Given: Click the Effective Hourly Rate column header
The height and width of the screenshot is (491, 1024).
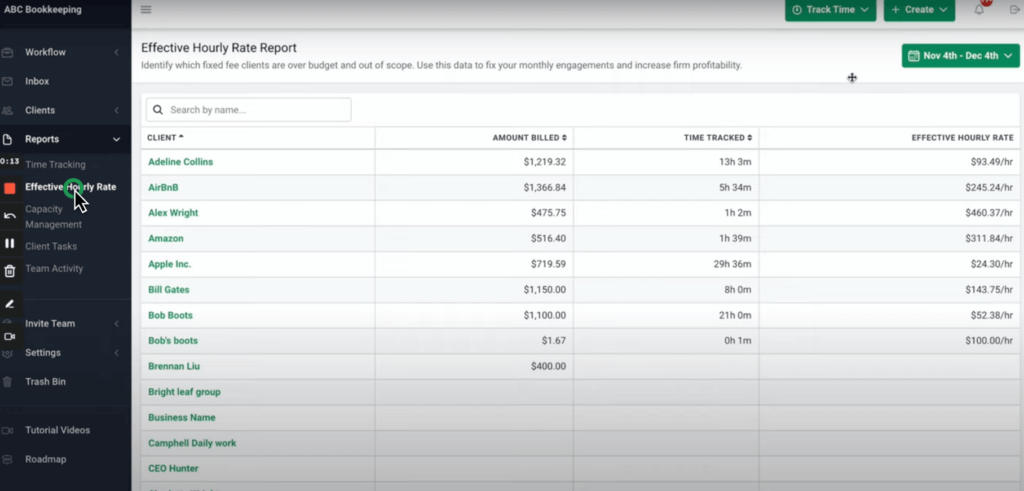Looking at the screenshot, I should tap(963, 138).
